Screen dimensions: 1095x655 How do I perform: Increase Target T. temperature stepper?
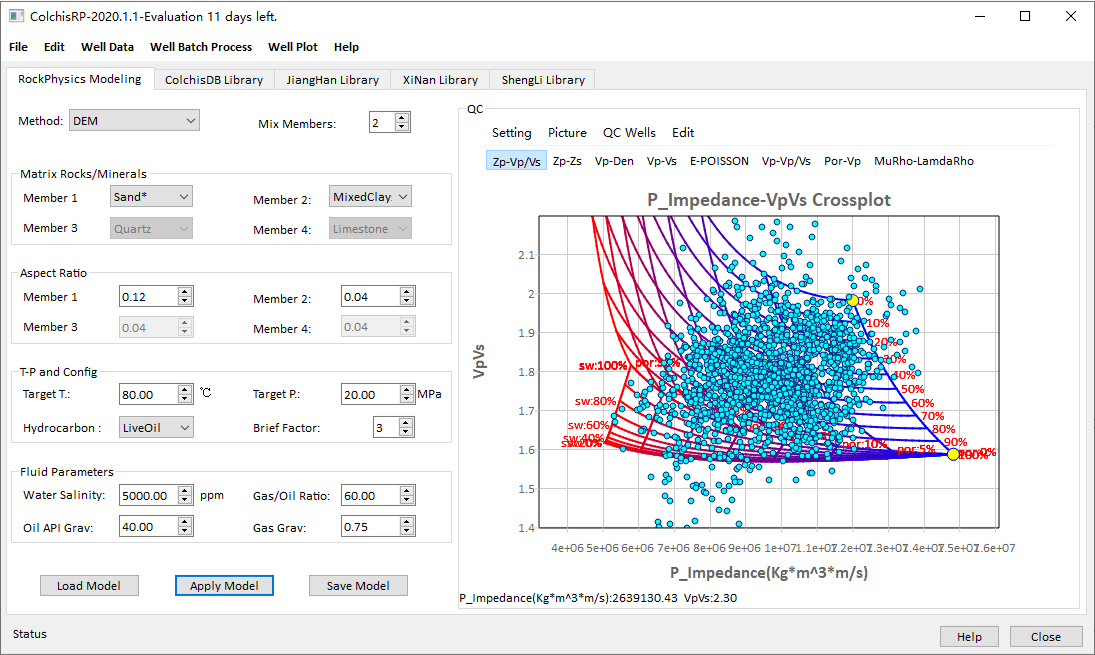pyautogui.click(x=184, y=389)
